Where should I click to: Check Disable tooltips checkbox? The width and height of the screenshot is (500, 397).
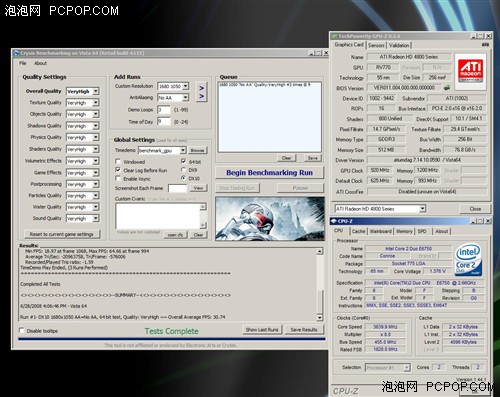tap(22, 330)
